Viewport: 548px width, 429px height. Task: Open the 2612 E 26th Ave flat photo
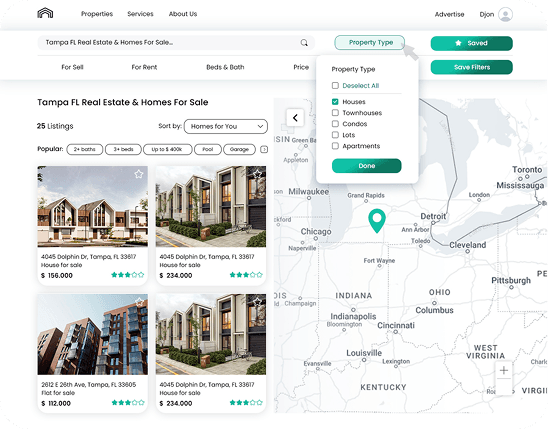(x=93, y=334)
